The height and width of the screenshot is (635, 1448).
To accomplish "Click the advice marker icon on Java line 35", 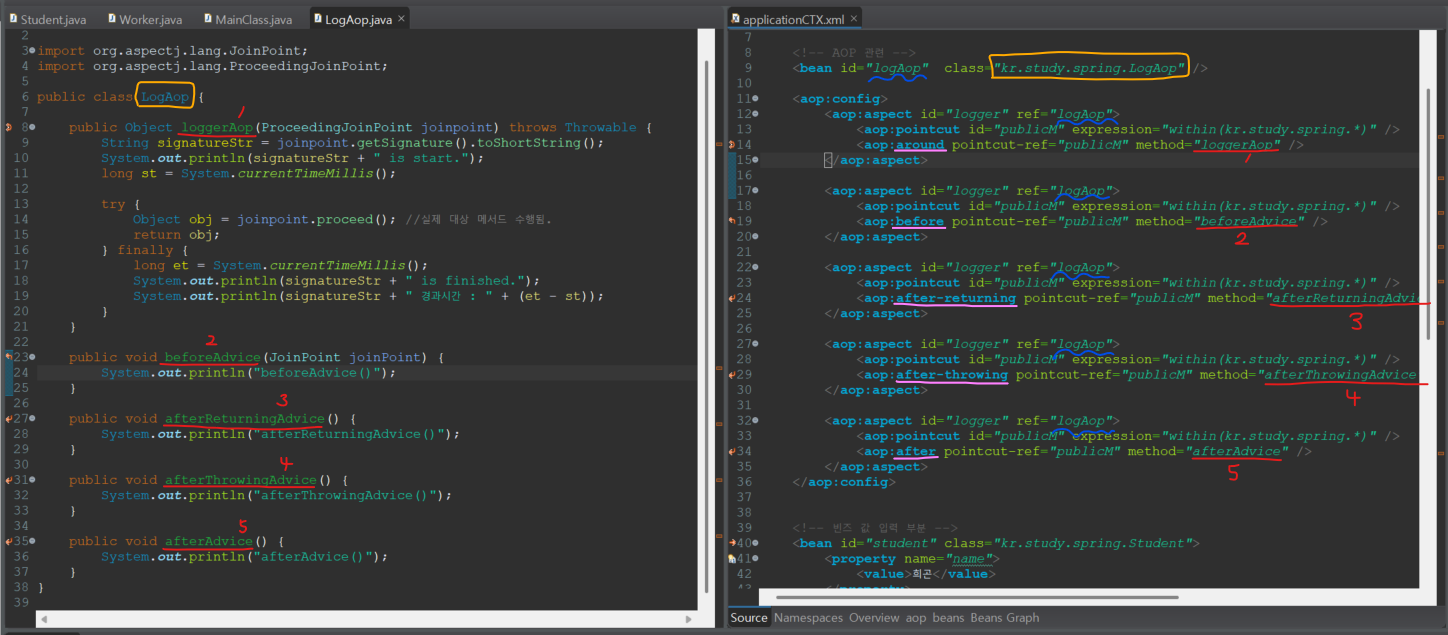I will click(8, 541).
